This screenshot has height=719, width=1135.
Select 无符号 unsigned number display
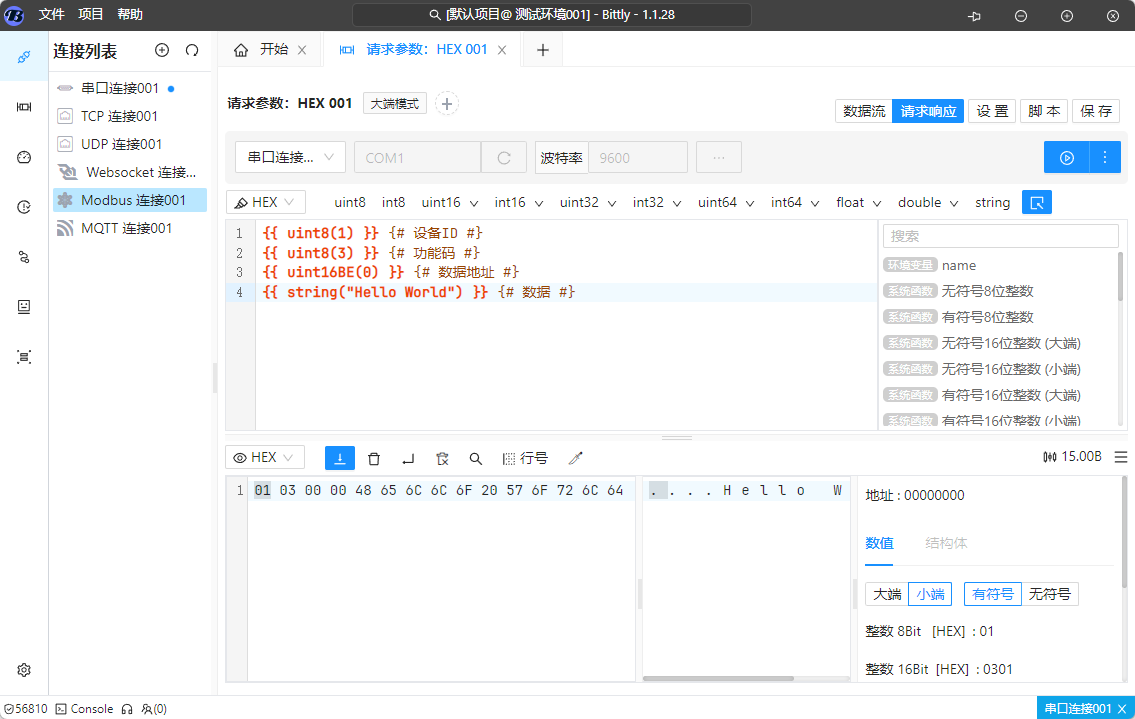tap(1049, 593)
